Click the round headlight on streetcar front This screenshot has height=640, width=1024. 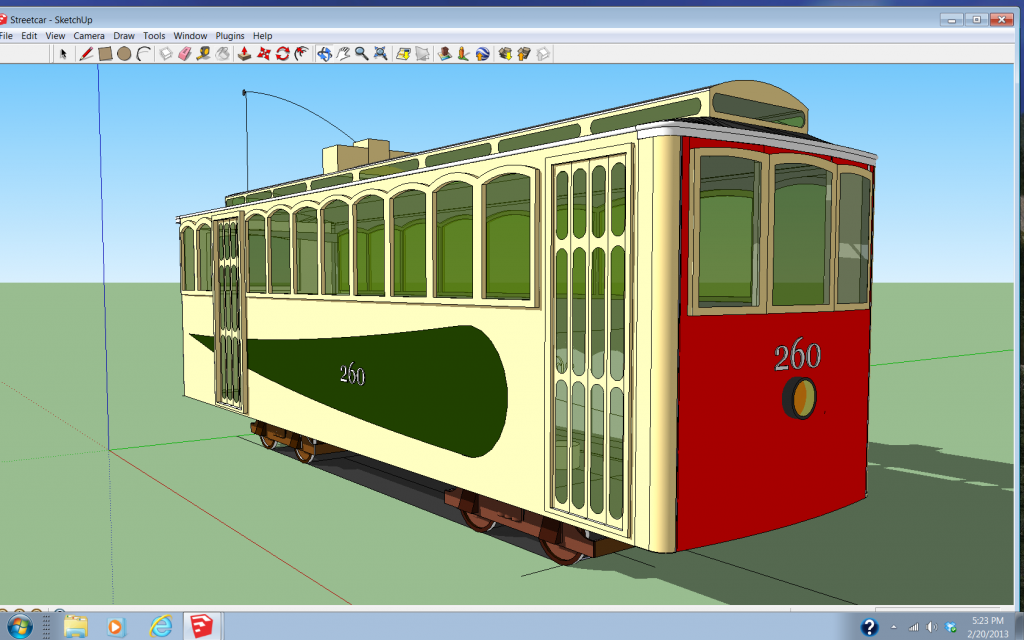click(x=800, y=398)
